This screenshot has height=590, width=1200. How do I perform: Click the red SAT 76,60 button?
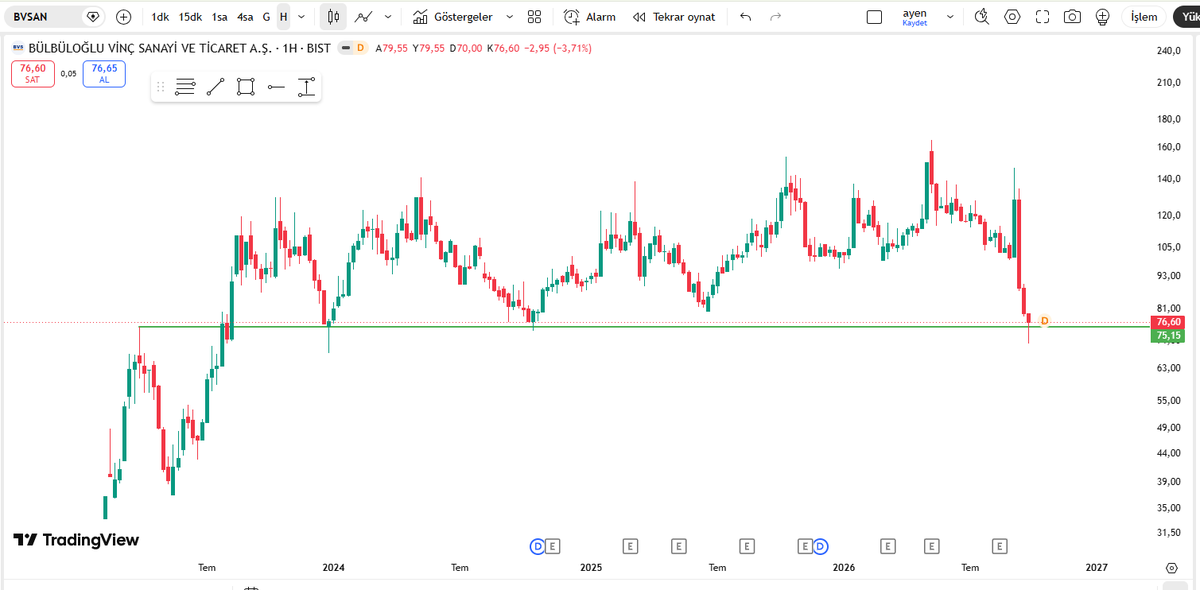[x=33, y=73]
